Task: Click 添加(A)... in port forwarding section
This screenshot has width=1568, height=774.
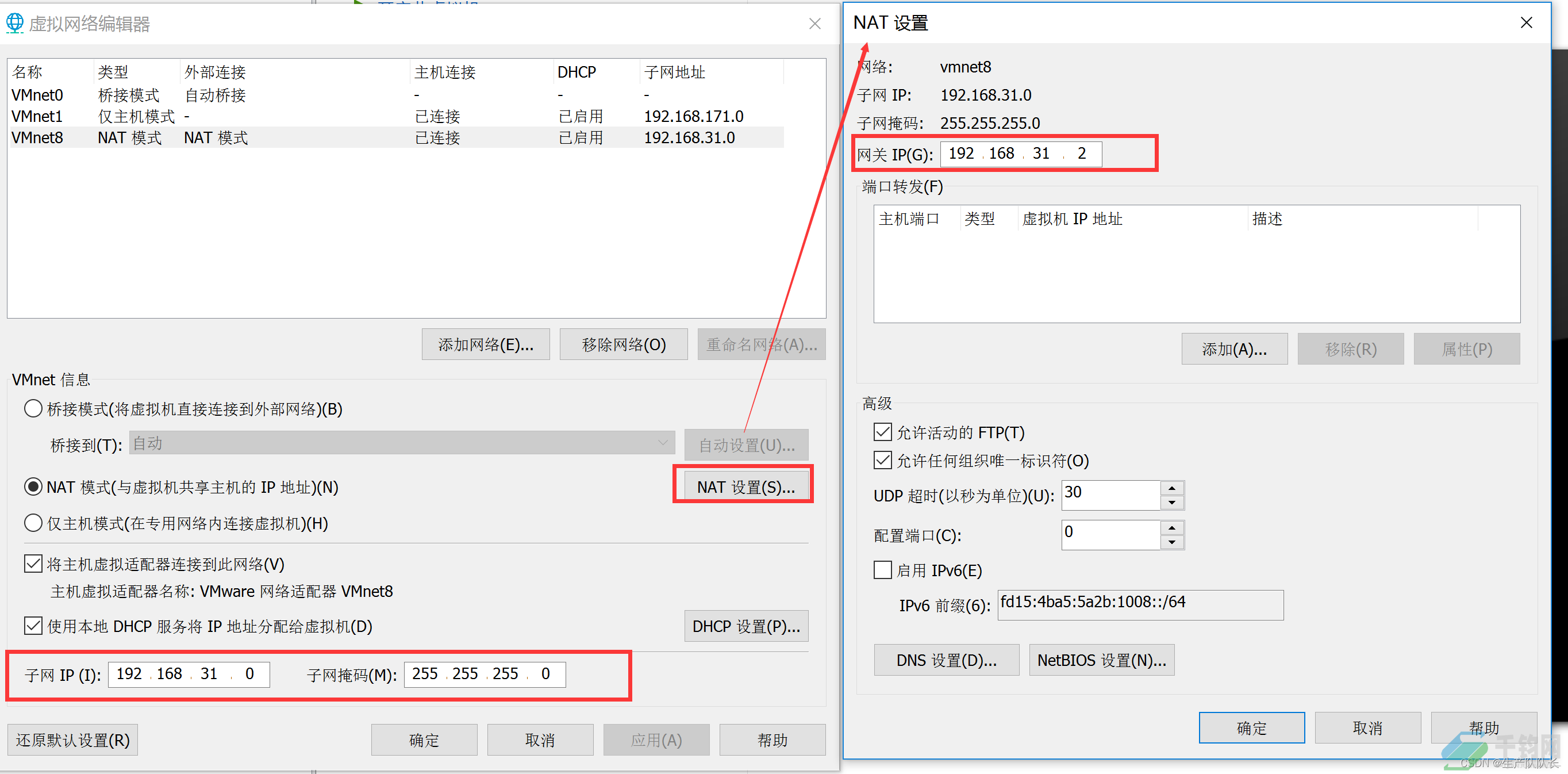Action: click(x=1235, y=349)
